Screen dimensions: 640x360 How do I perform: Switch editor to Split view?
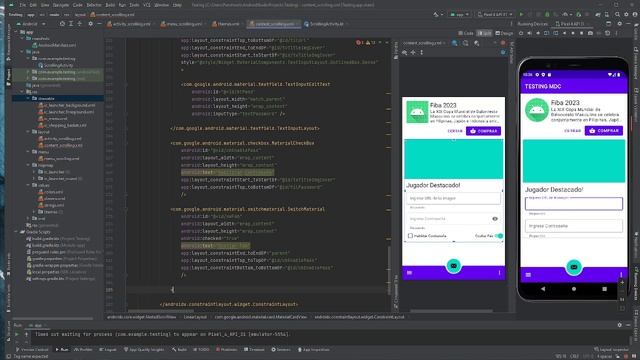(484, 33)
